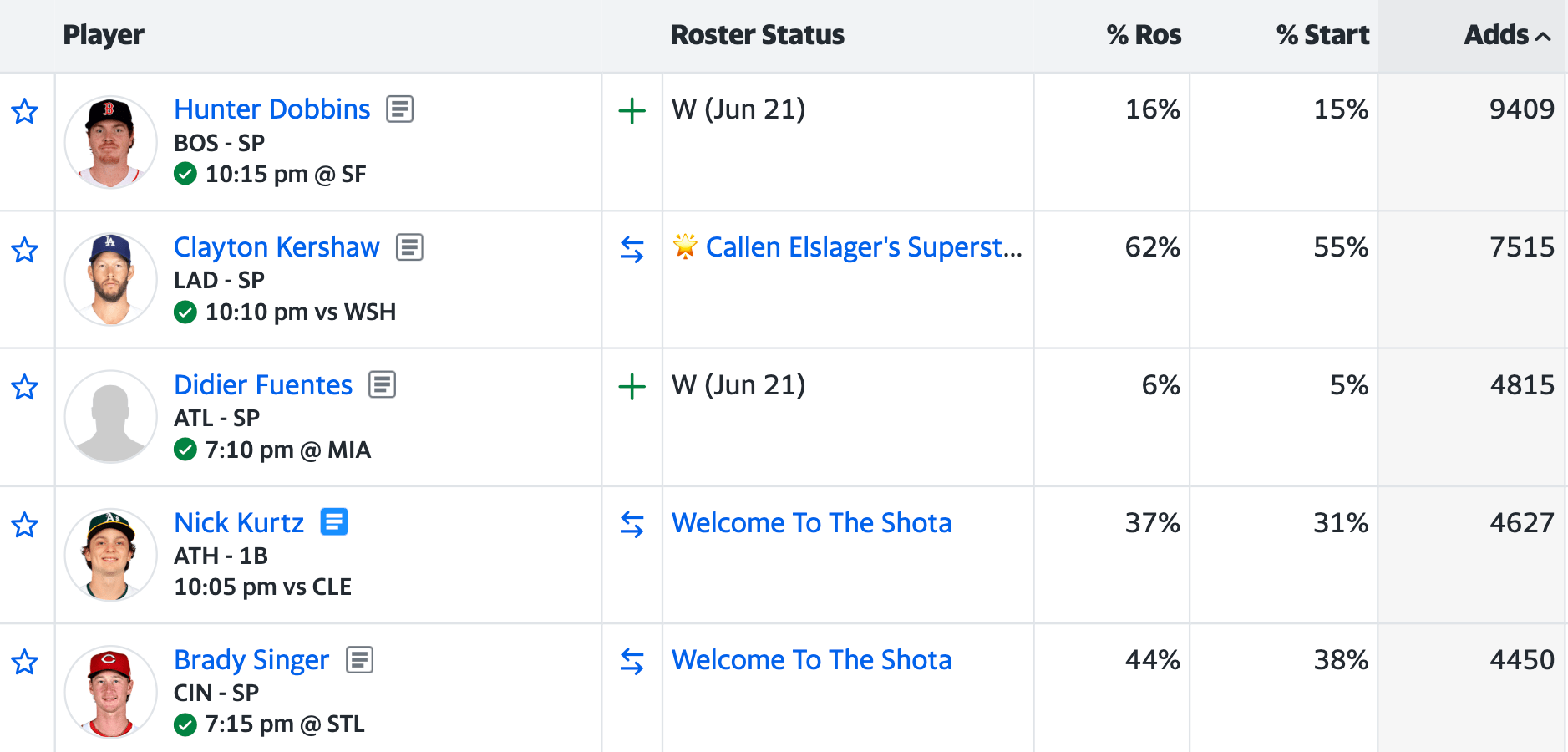Propose a trade for Clayton Kershaw
This screenshot has height=752, width=1568.
632,249
